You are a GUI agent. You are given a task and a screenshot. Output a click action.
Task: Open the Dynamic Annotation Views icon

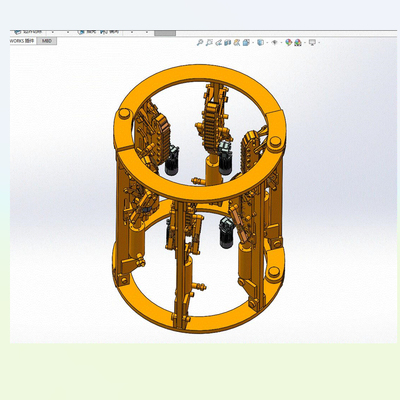[x=237, y=42]
